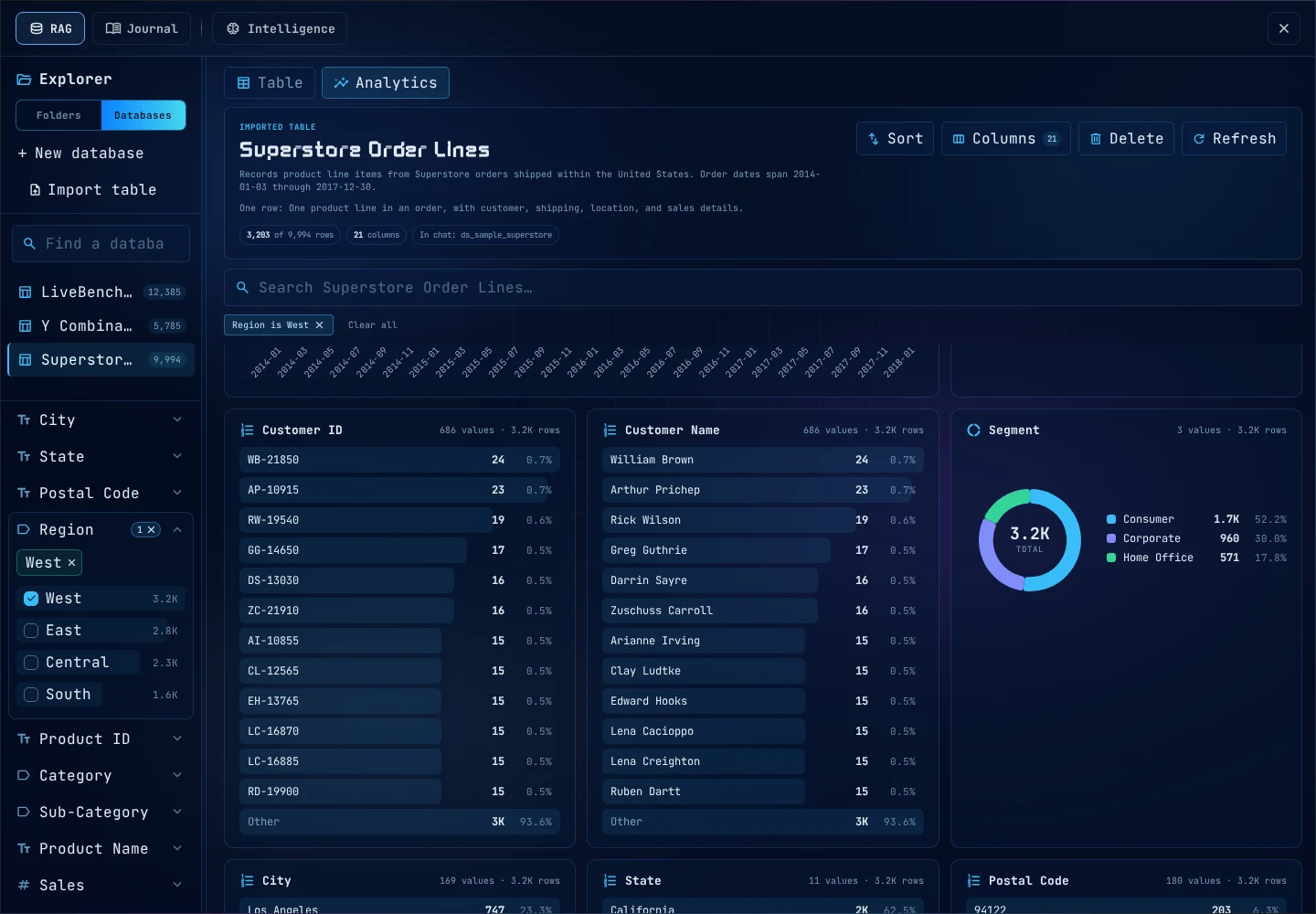The width and height of the screenshot is (1316, 914).
Task: Click the Sort button
Action: (x=895, y=139)
